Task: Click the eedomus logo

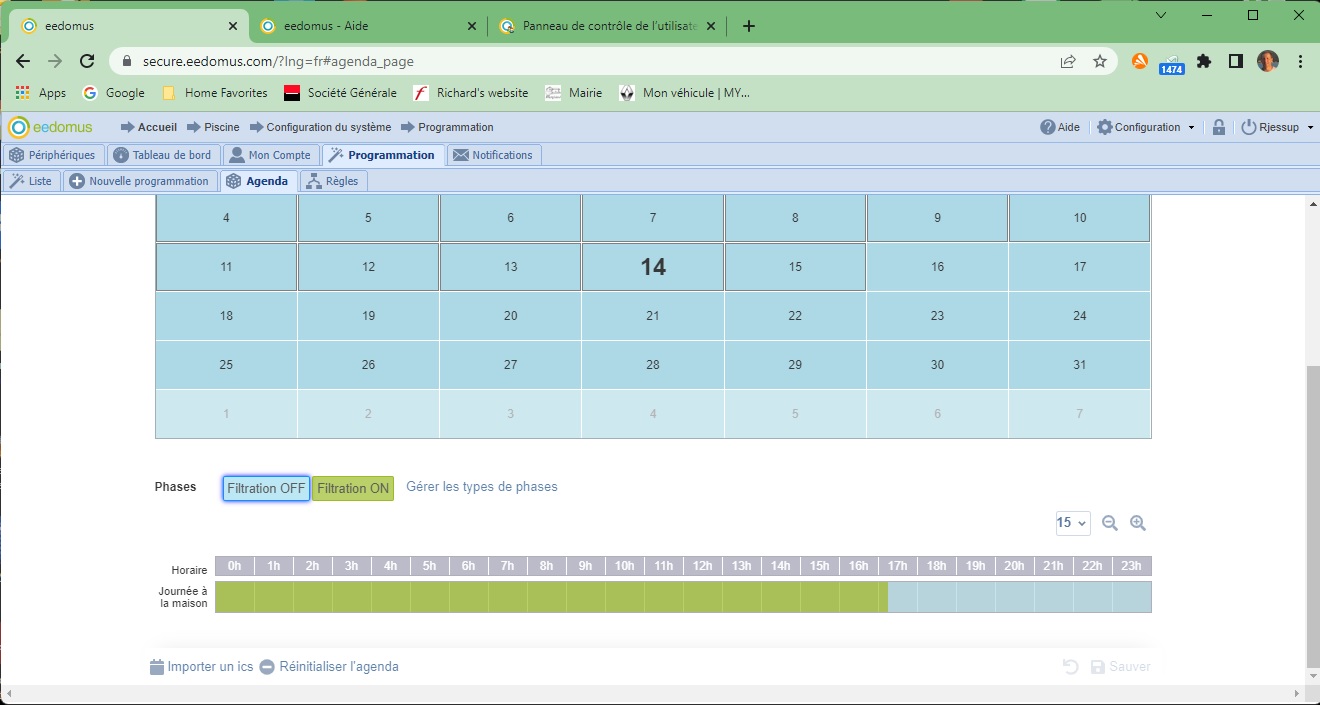Action: coord(50,127)
